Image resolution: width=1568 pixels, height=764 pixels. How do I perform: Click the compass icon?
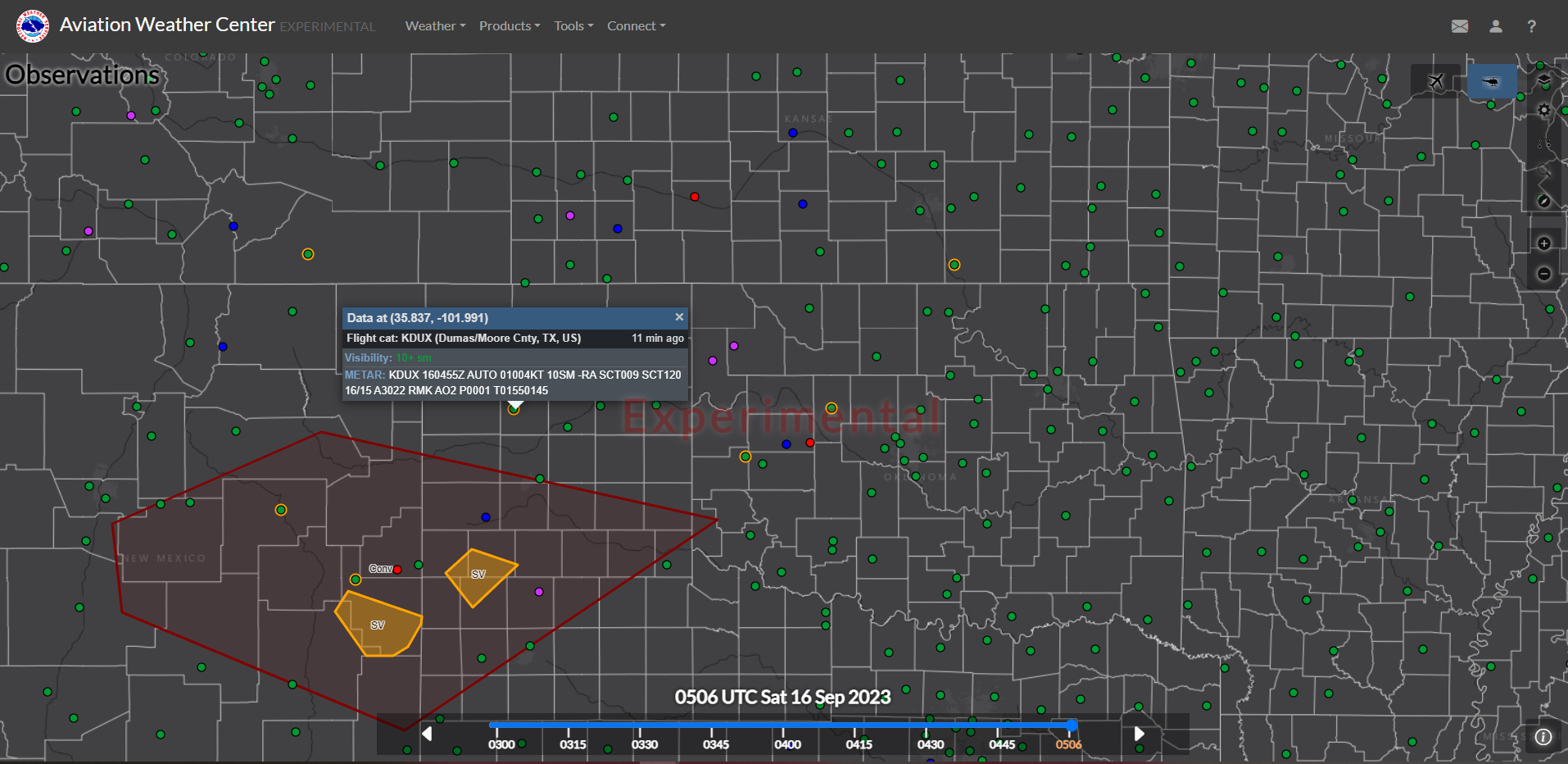point(1544,201)
